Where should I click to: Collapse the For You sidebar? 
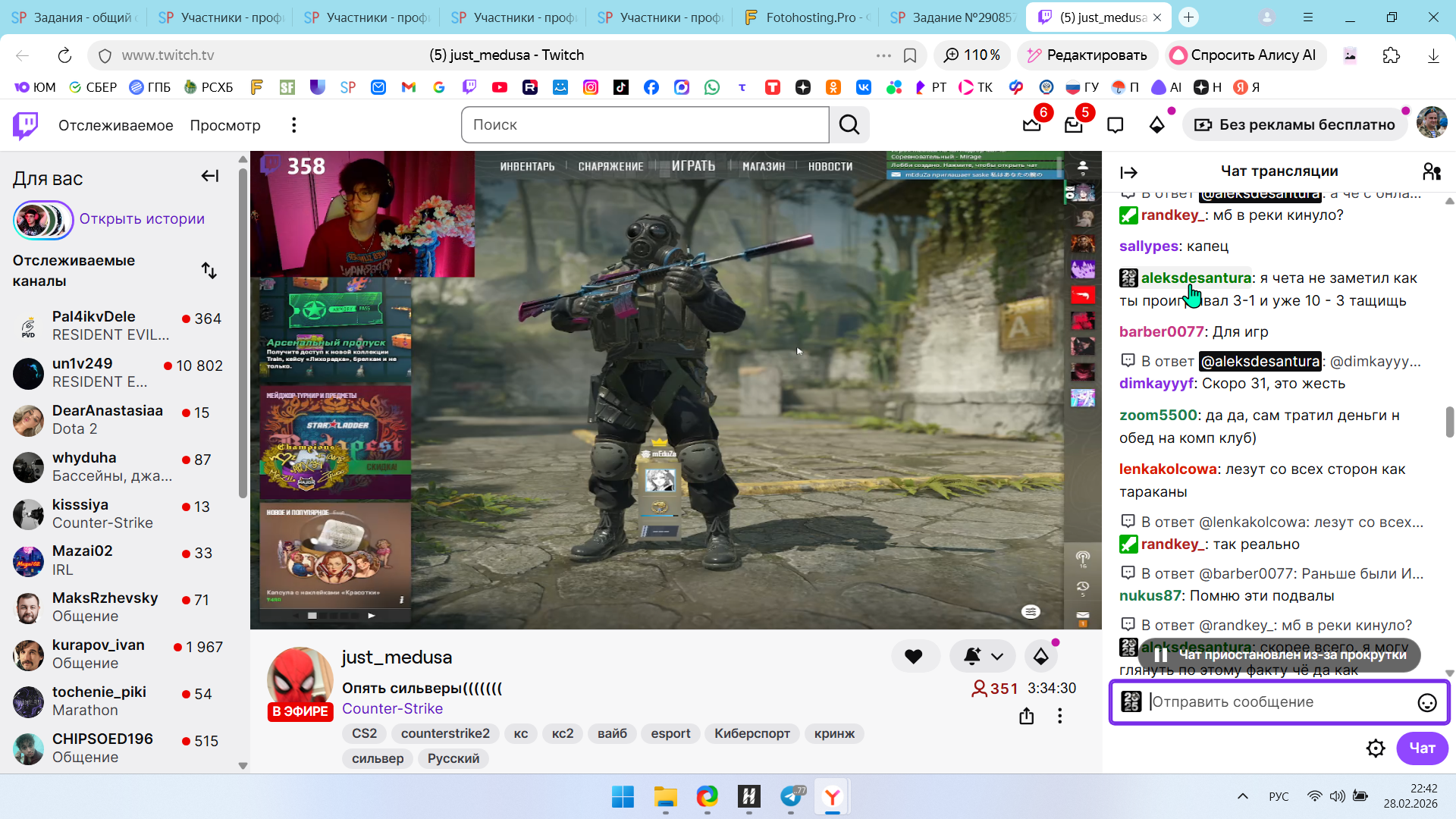(x=209, y=177)
